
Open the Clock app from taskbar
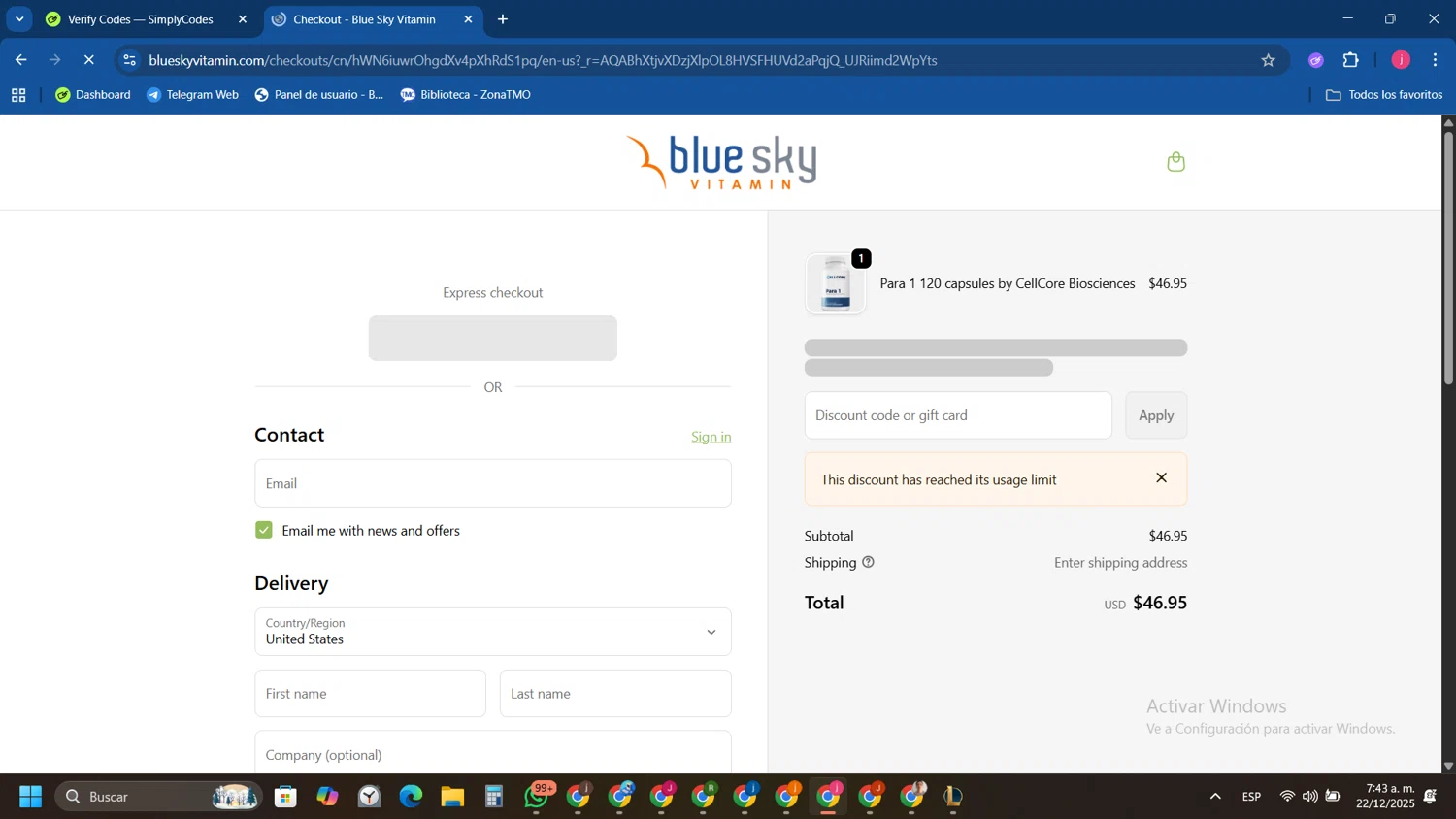[369, 797]
